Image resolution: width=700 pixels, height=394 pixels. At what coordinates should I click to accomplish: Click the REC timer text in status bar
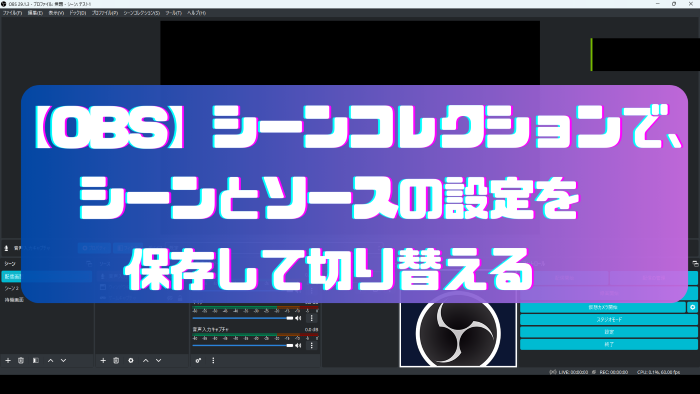[x=613, y=372]
